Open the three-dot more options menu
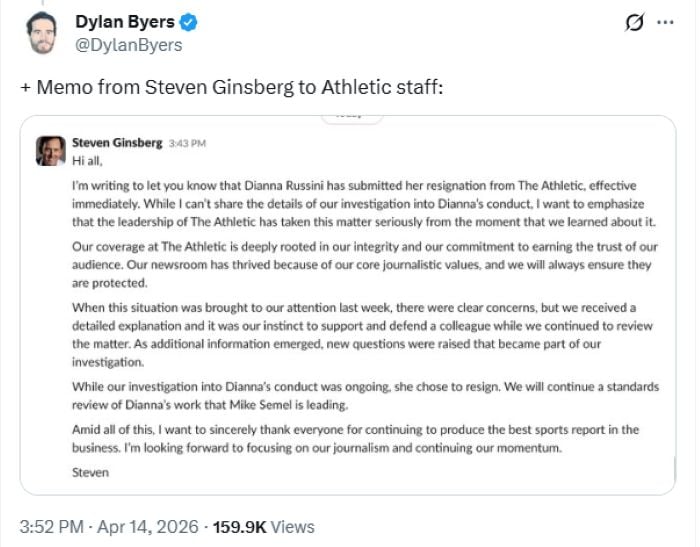Image resolution: width=700 pixels, height=547 pixels. pos(664,24)
